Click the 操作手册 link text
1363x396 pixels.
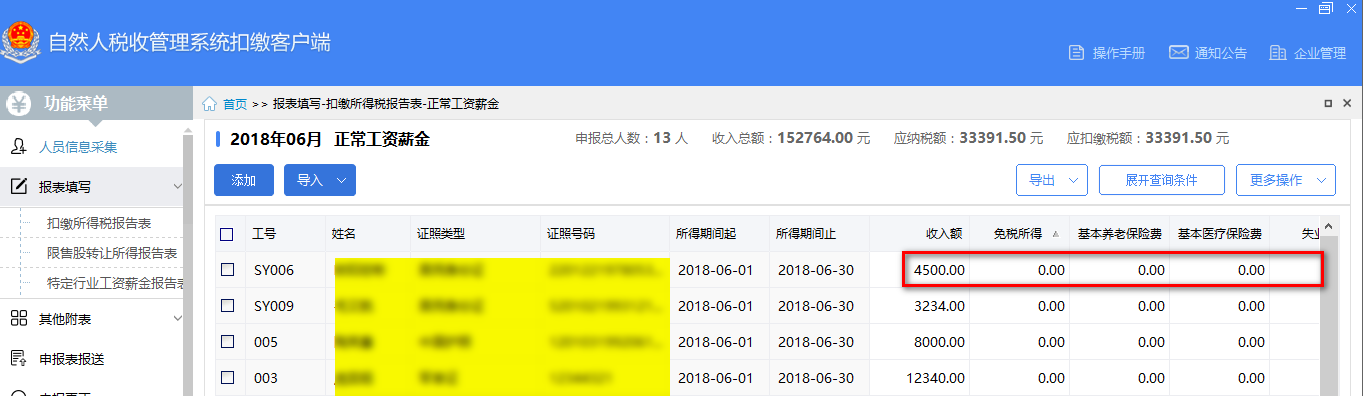pos(1119,53)
